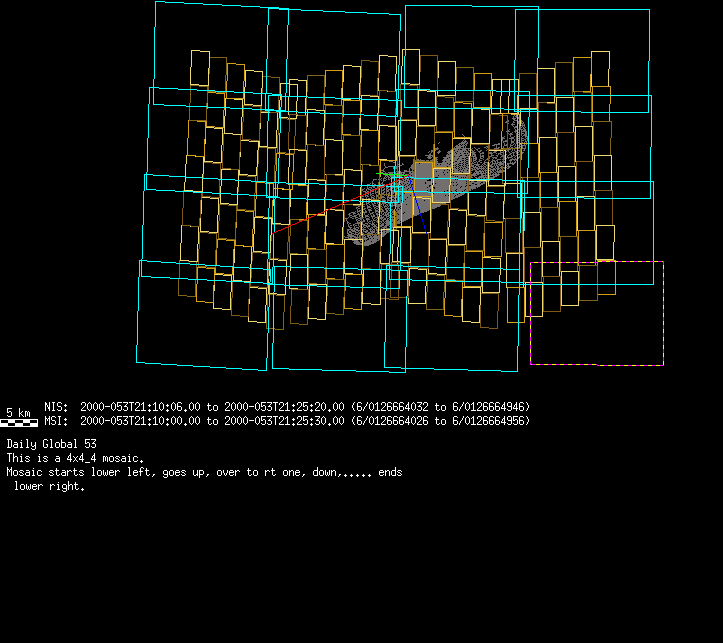Select the top-right white footprint frame
The width and height of the screenshot is (723, 643).
(582, 50)
